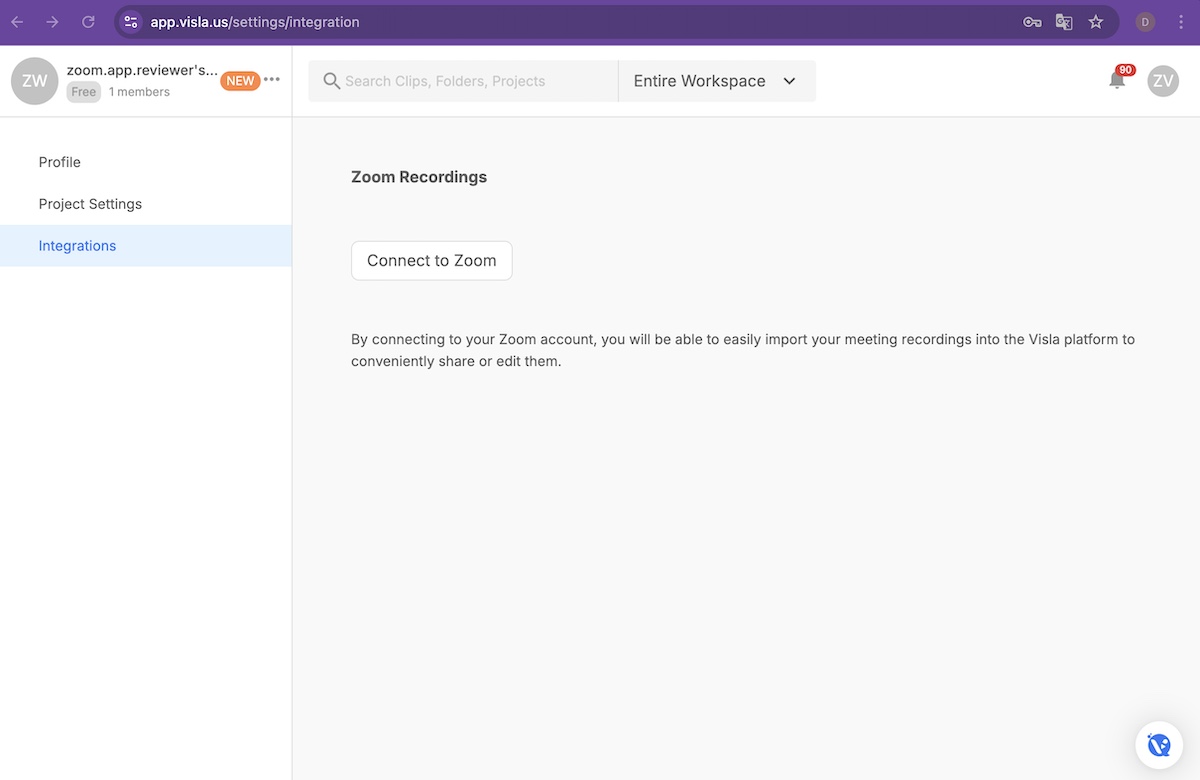The height and width of the screenshot is (780, 1200).
Task: Open the Visla assistant chat icon
Action: pyautogui.click(x=1160, y=744)
